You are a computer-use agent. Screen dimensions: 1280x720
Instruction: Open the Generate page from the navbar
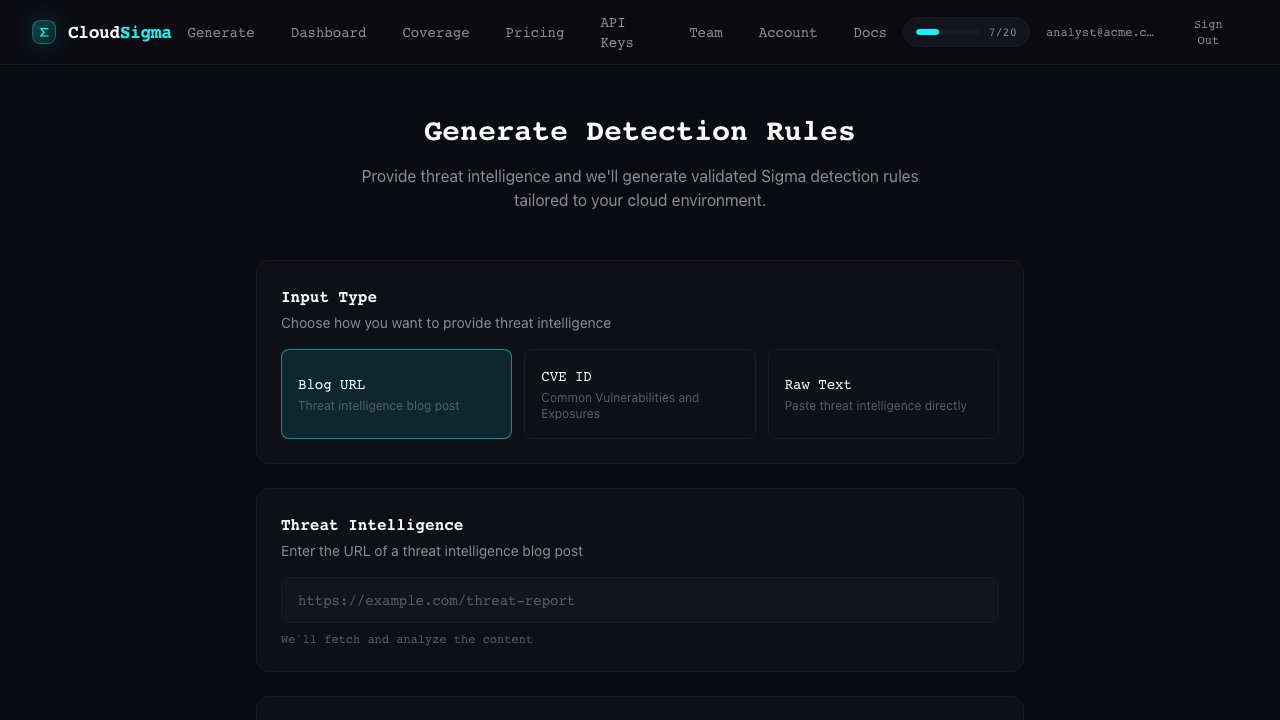pos(221,32)
